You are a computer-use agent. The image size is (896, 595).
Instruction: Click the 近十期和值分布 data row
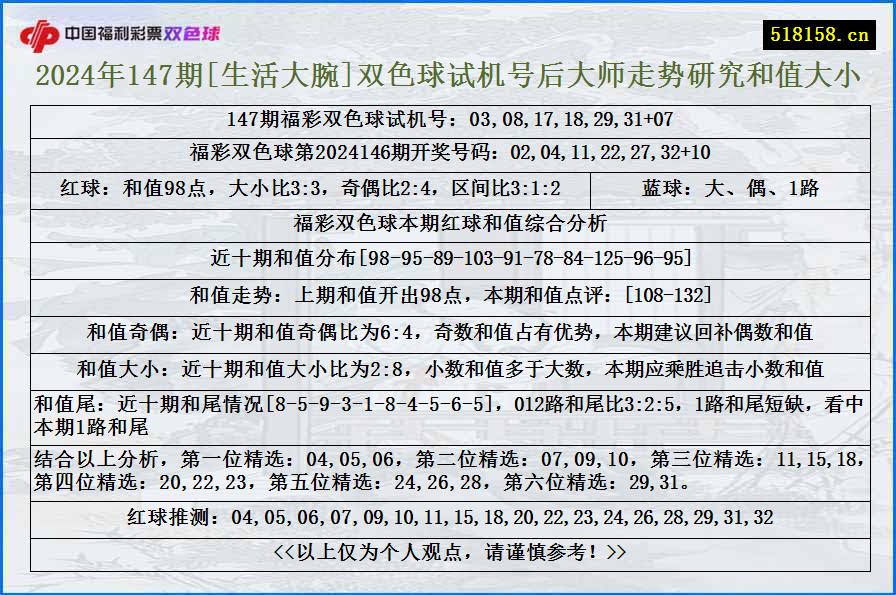click(x=447, y=257)
